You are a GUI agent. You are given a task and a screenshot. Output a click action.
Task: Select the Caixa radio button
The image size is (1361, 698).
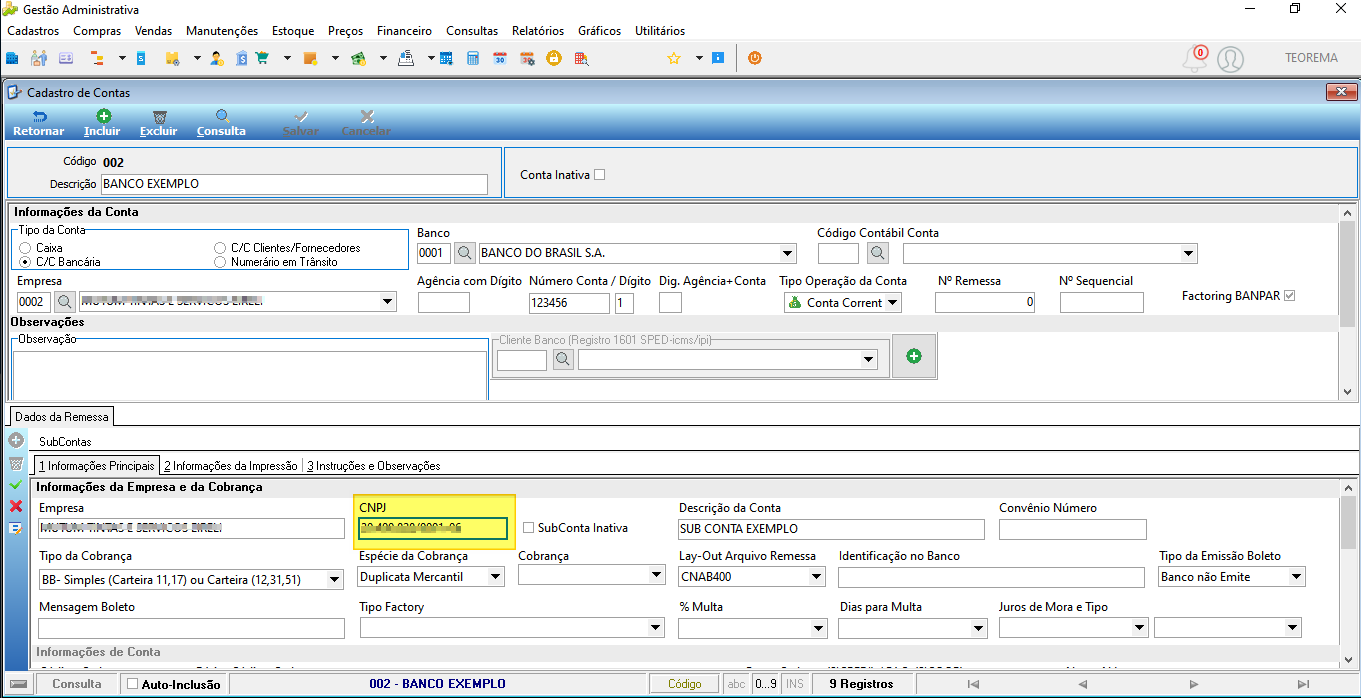point(27,248)
